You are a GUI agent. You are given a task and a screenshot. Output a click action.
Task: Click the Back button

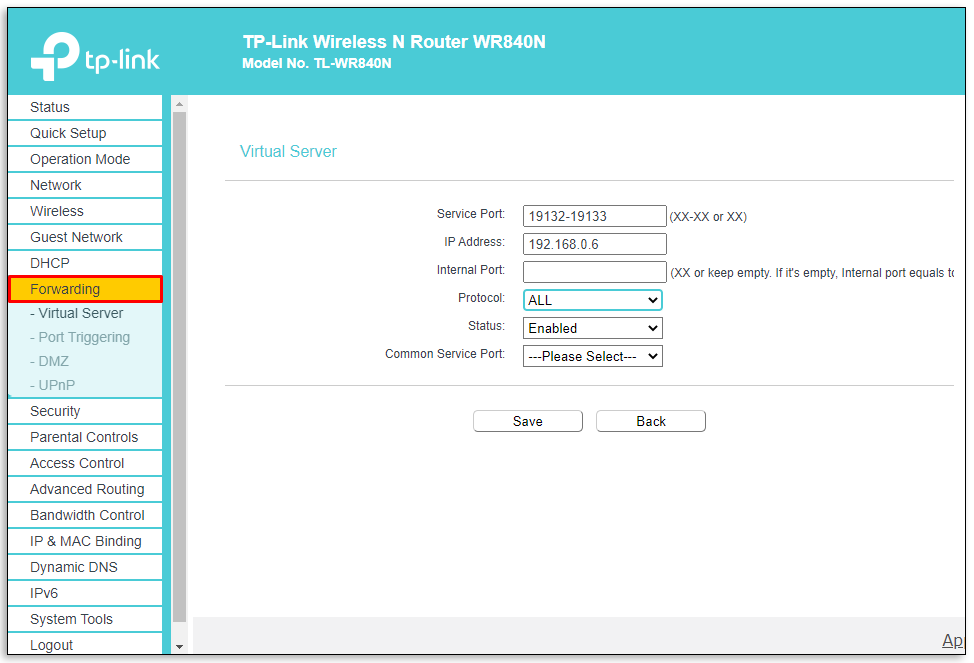tap(650, 421)
